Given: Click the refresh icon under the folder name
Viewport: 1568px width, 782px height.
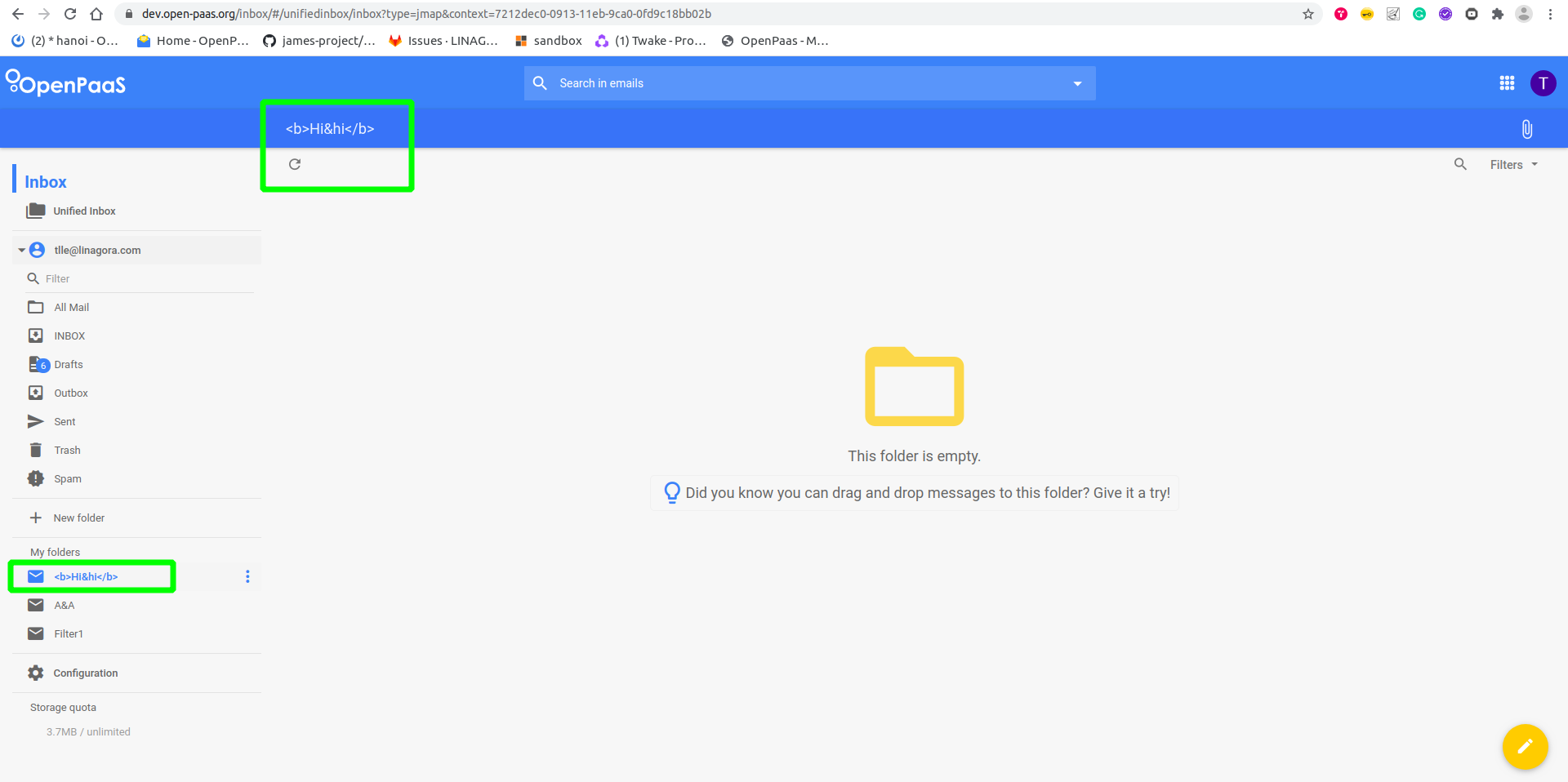Looking at the screenshot, I should coord(294,164).
